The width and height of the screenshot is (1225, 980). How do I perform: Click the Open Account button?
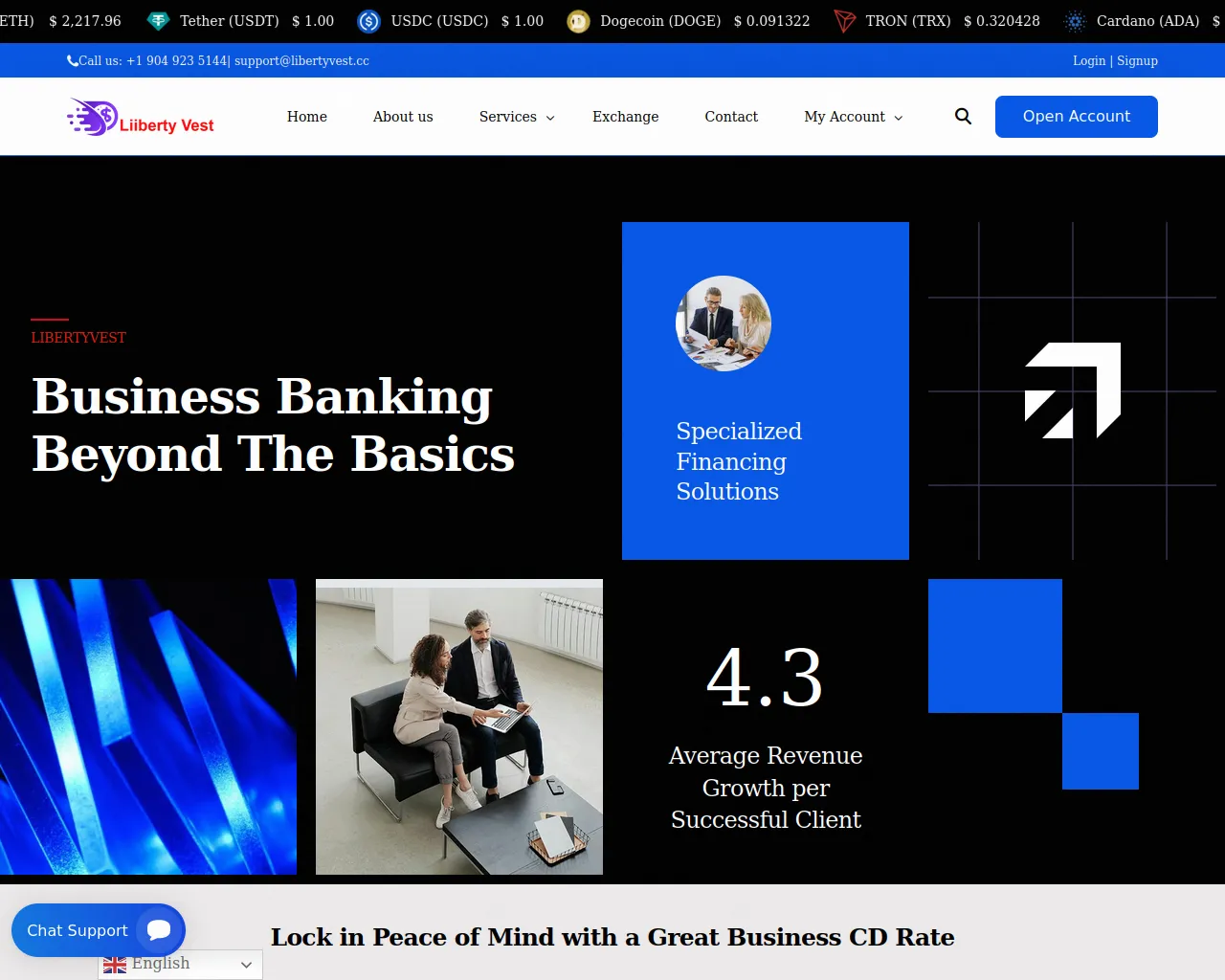click(1077, 117)
